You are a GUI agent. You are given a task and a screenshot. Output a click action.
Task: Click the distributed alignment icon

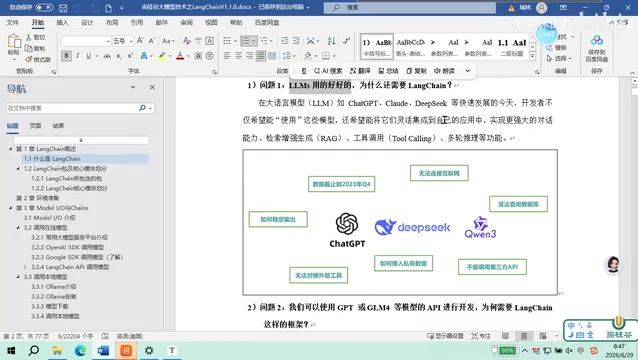coord(272,56)
